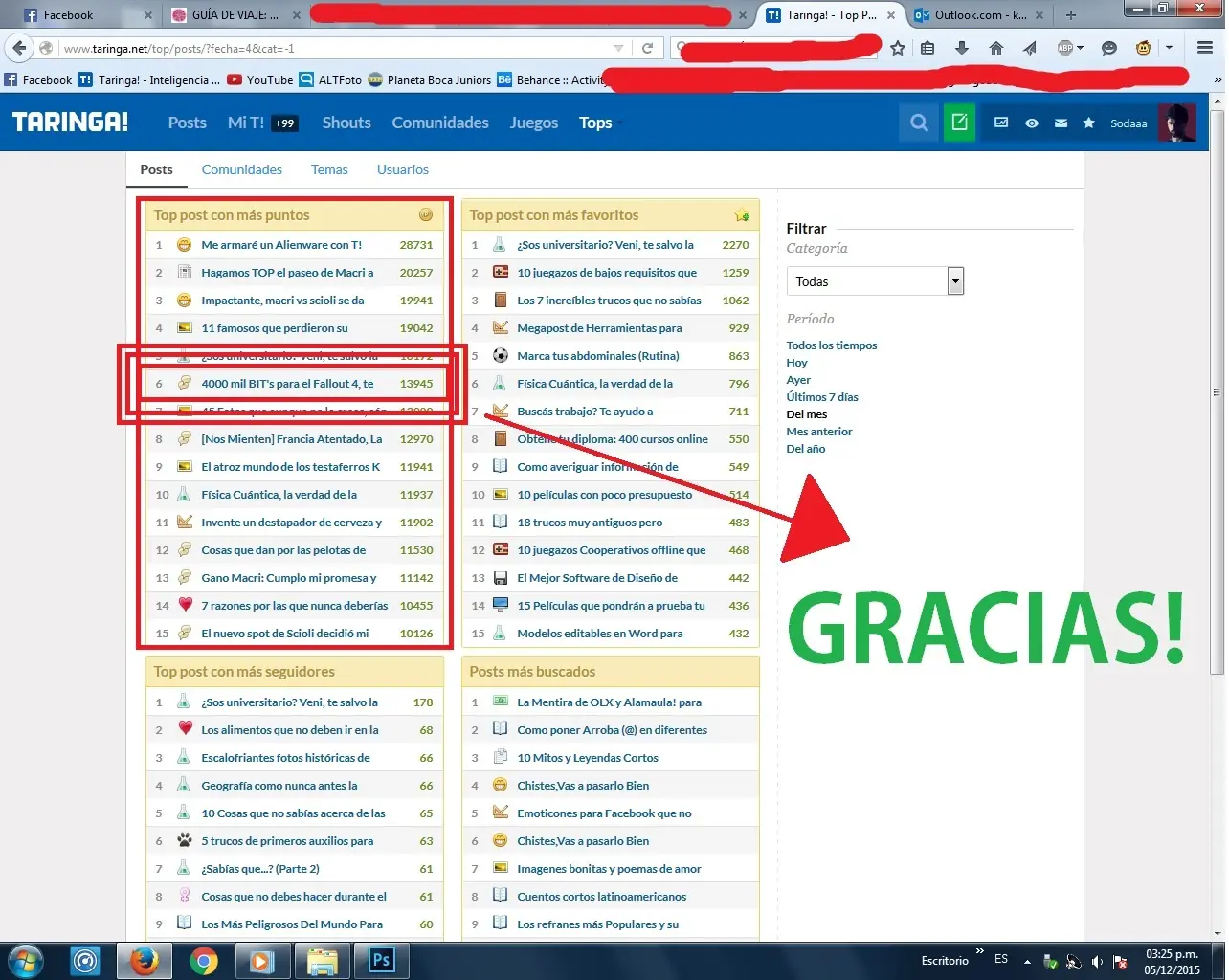
Task: Filter period by Hoy
Action: click(797, 363)
